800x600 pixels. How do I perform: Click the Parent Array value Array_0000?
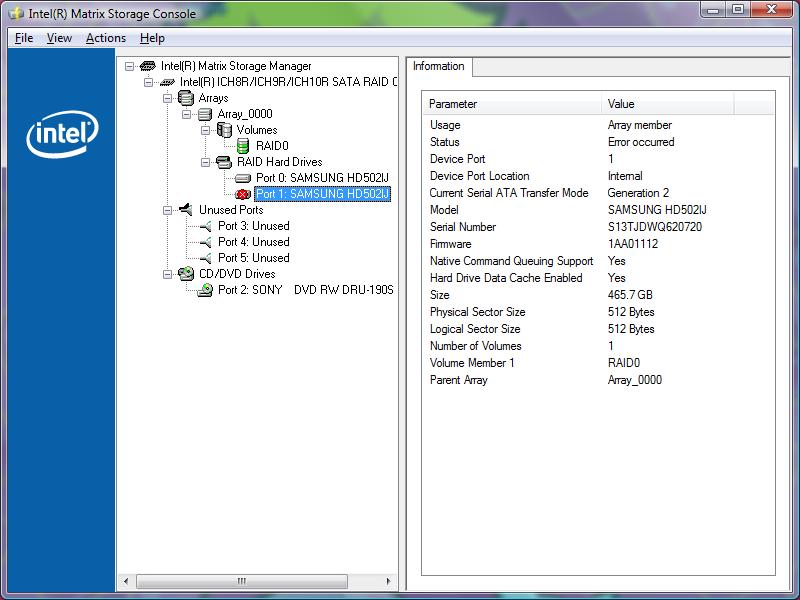coord(635,380)
